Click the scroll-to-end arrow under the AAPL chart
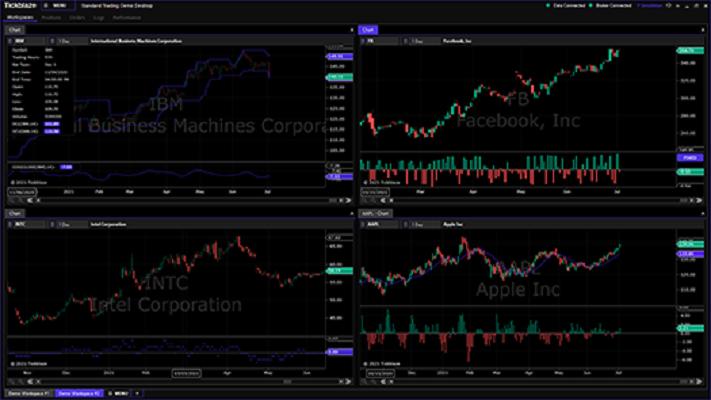This screenshot has height=400, width=711. click(x=699, y=381)
